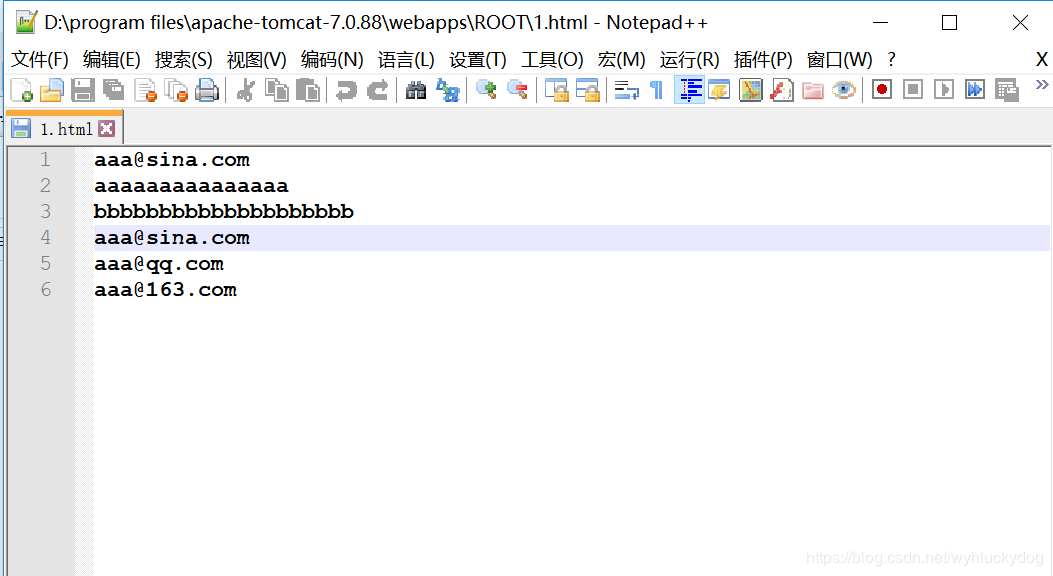Click the Paste clipboard icon

pos(308,89)
